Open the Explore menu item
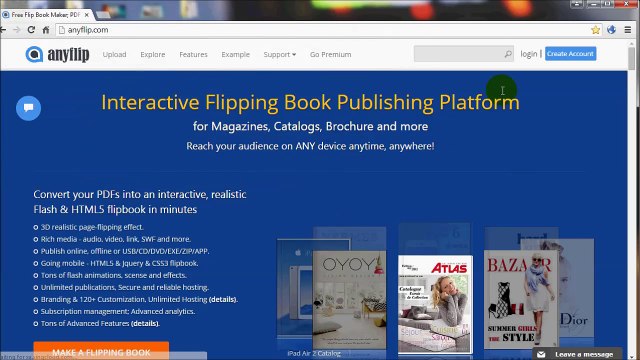 (x=153, y=54)
